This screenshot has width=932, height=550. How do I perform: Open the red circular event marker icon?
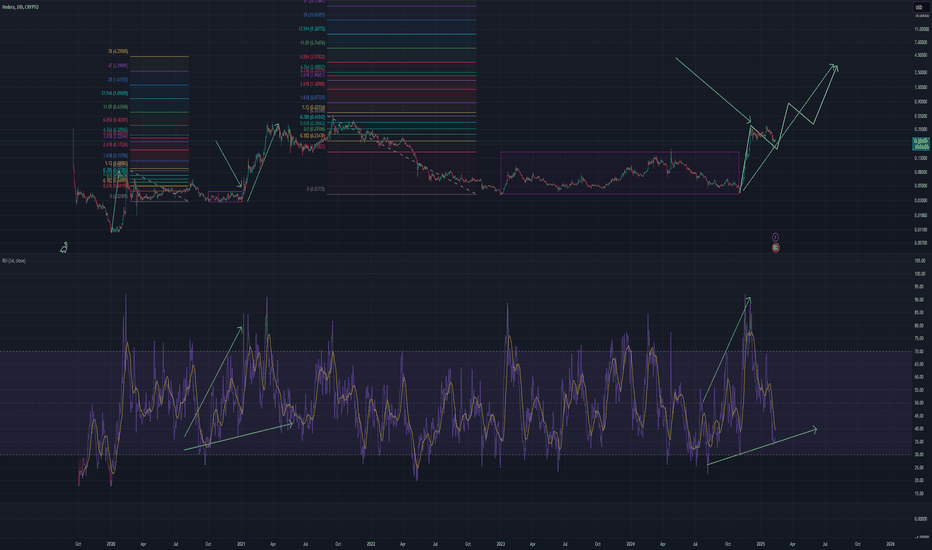click(x=775, y=247)
